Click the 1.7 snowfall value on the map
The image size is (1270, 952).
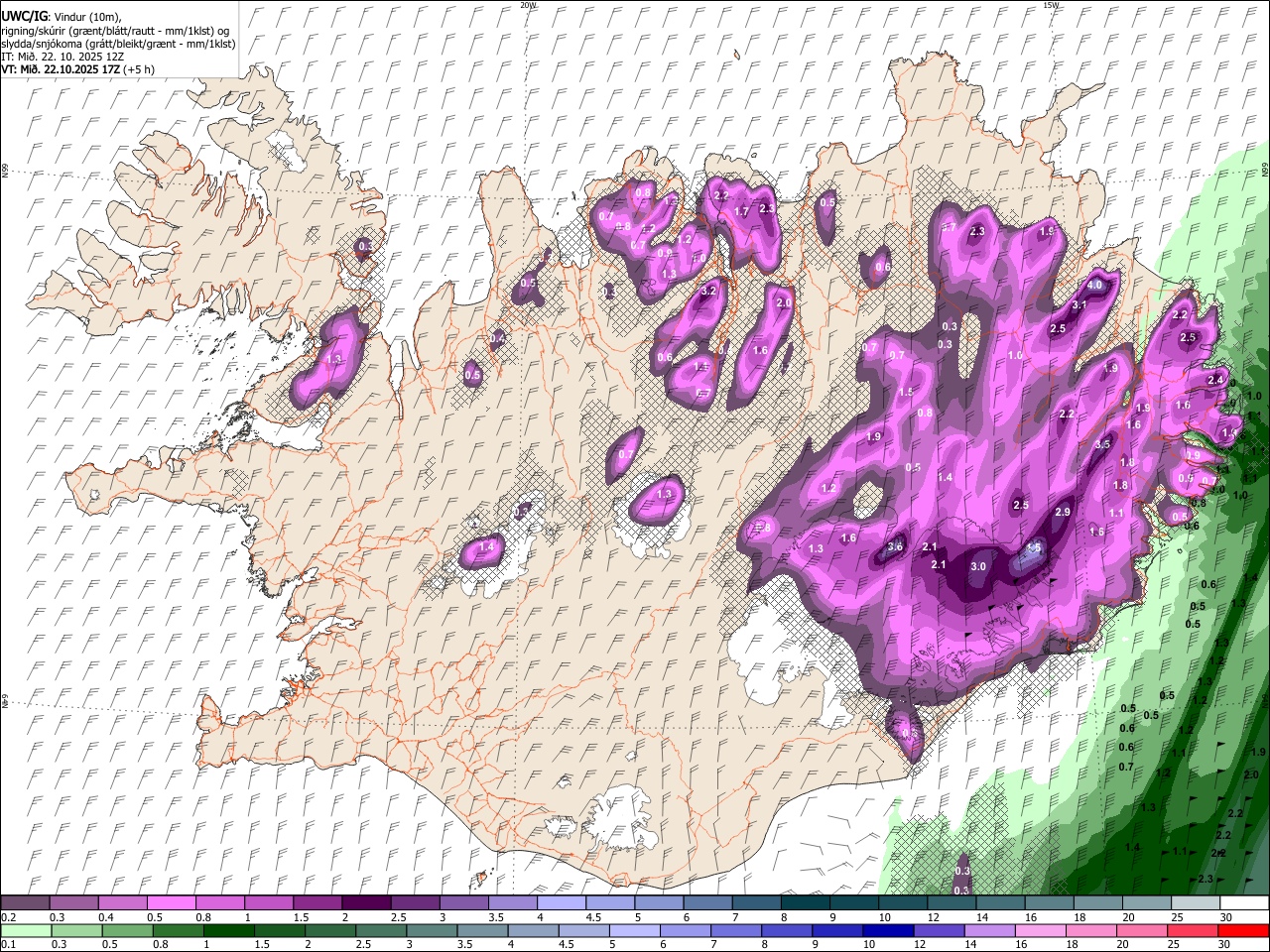741,211
